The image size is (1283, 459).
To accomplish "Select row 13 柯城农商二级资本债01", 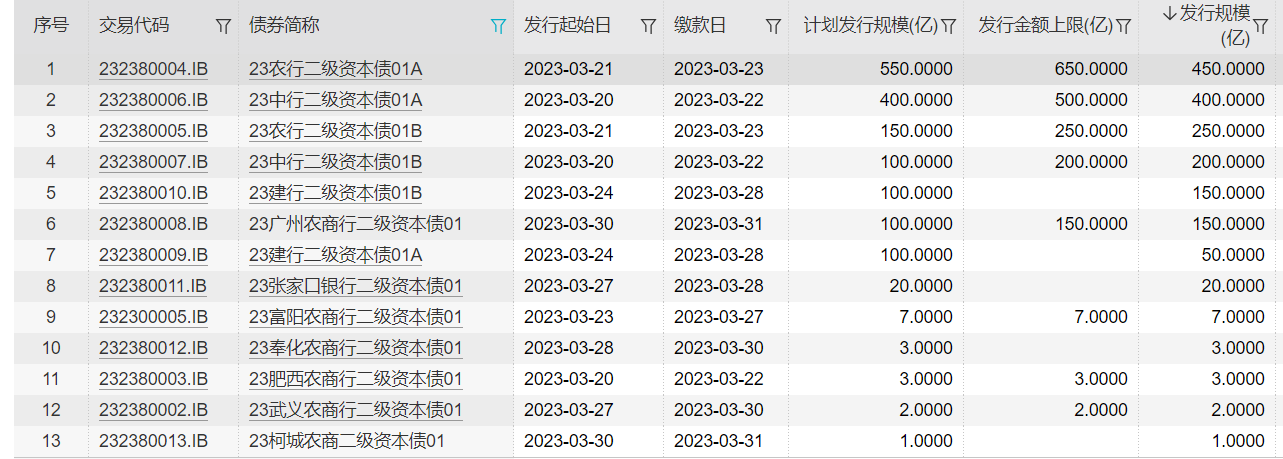I will tap(648, 441).
